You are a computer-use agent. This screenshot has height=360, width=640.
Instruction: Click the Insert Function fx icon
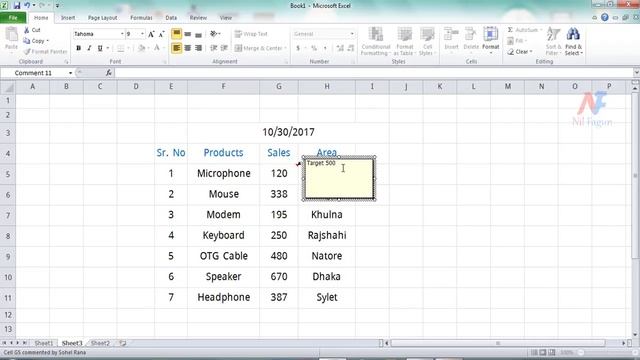[x=109, y=73]
